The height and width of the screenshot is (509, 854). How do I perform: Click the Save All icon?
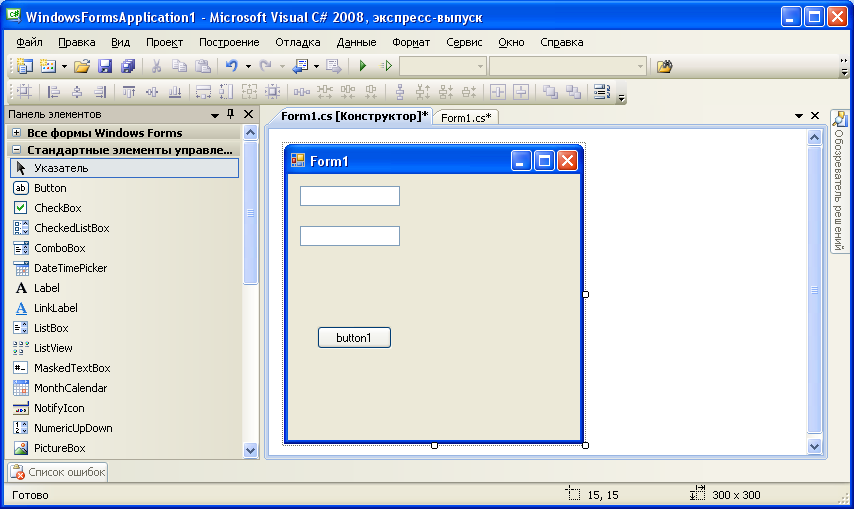click(128, 66)
